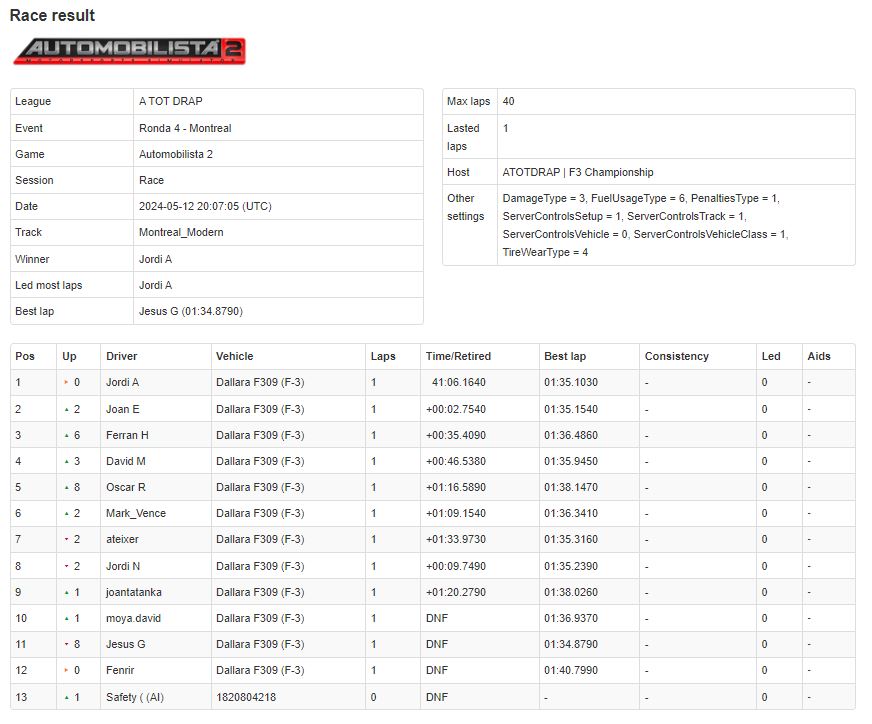Click the best lap Jesus G (01:34.8790)

191,311
